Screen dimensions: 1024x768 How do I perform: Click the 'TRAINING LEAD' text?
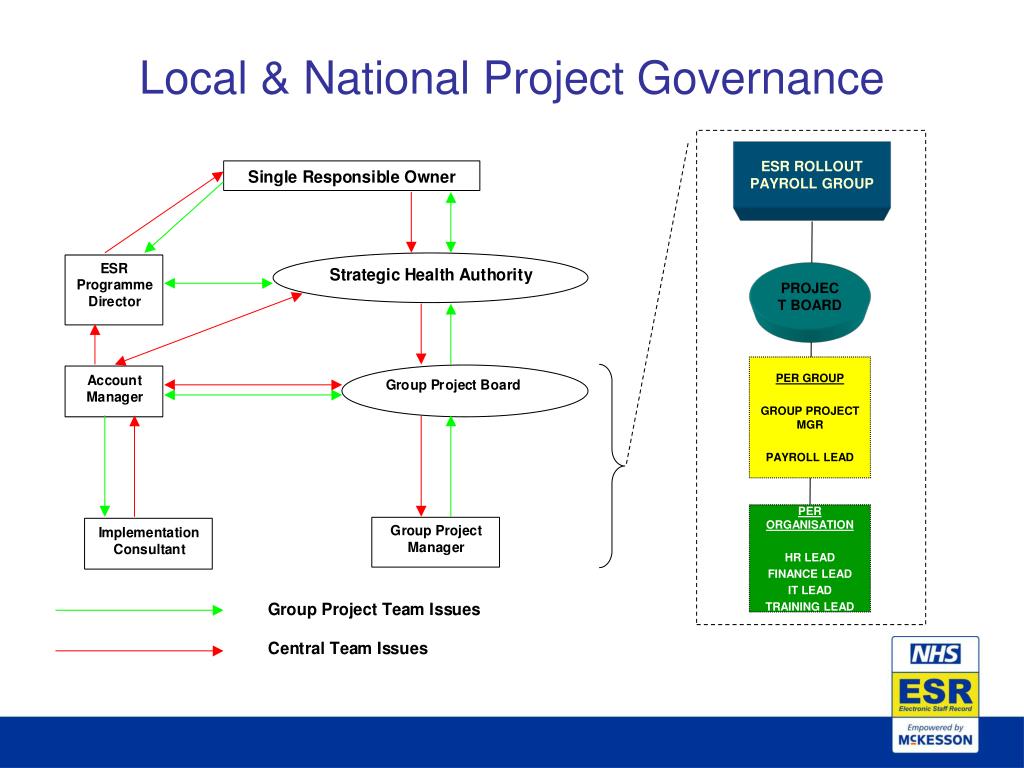pos(810,606)
